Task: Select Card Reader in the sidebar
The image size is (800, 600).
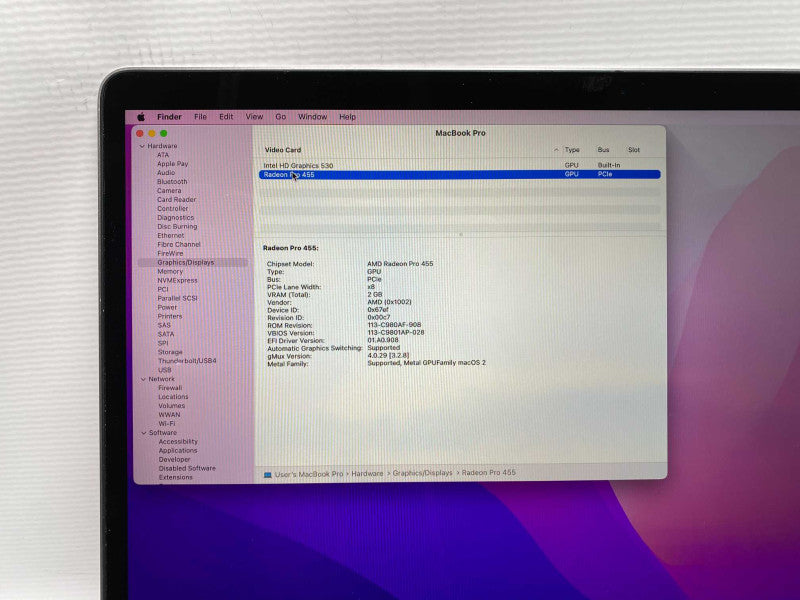Action: point(177,199)
